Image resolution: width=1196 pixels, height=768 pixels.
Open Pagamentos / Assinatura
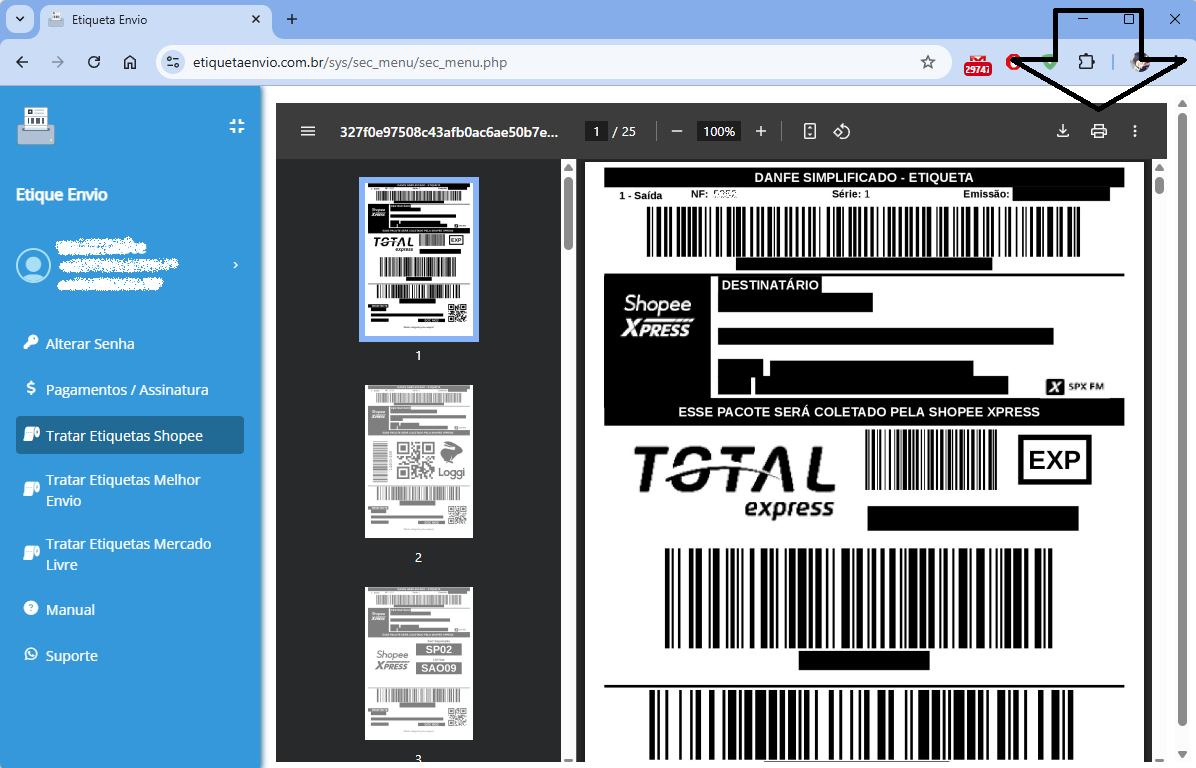(127, 390)
